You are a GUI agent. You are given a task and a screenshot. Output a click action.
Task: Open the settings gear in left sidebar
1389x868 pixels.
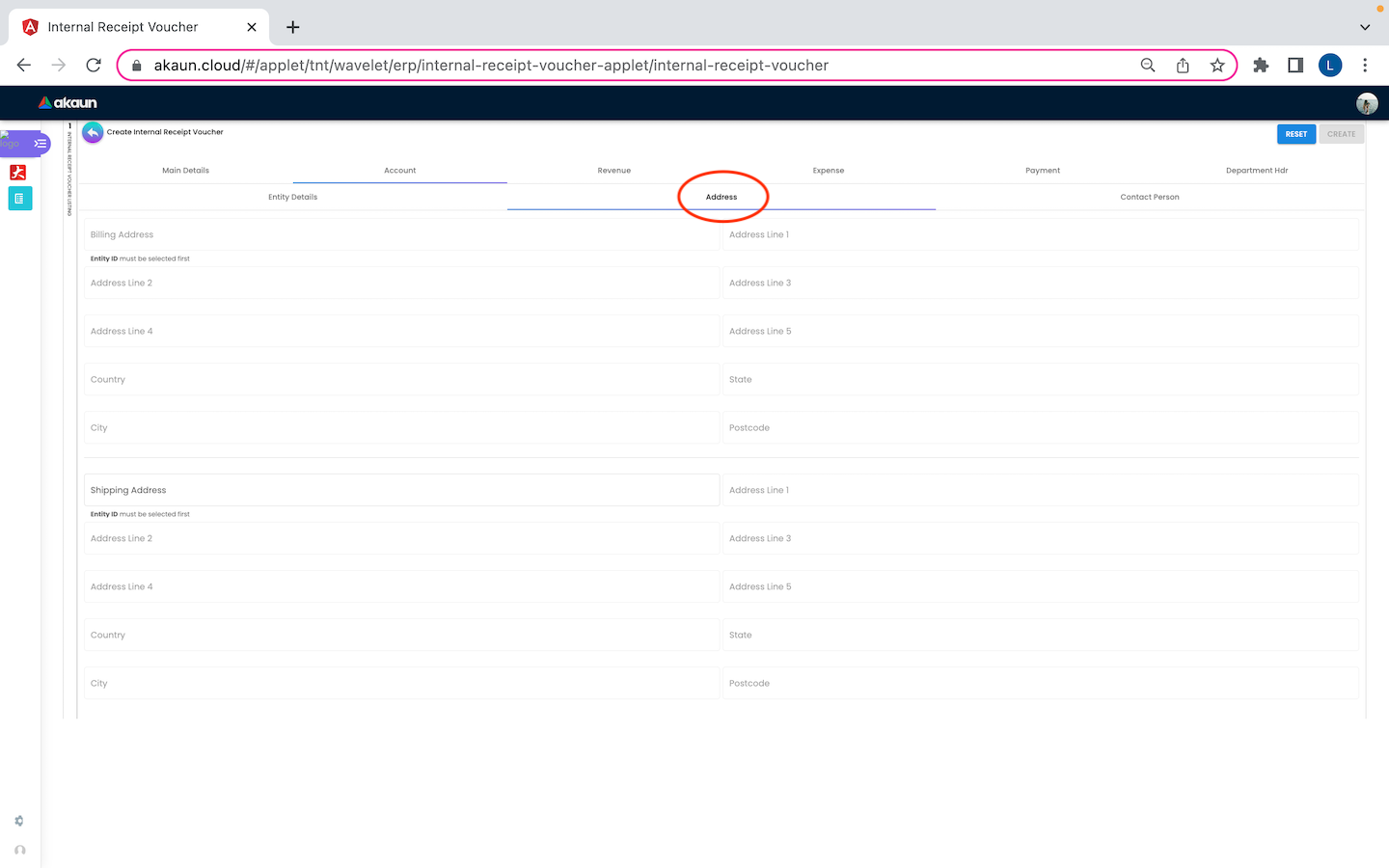pos(19,821)
